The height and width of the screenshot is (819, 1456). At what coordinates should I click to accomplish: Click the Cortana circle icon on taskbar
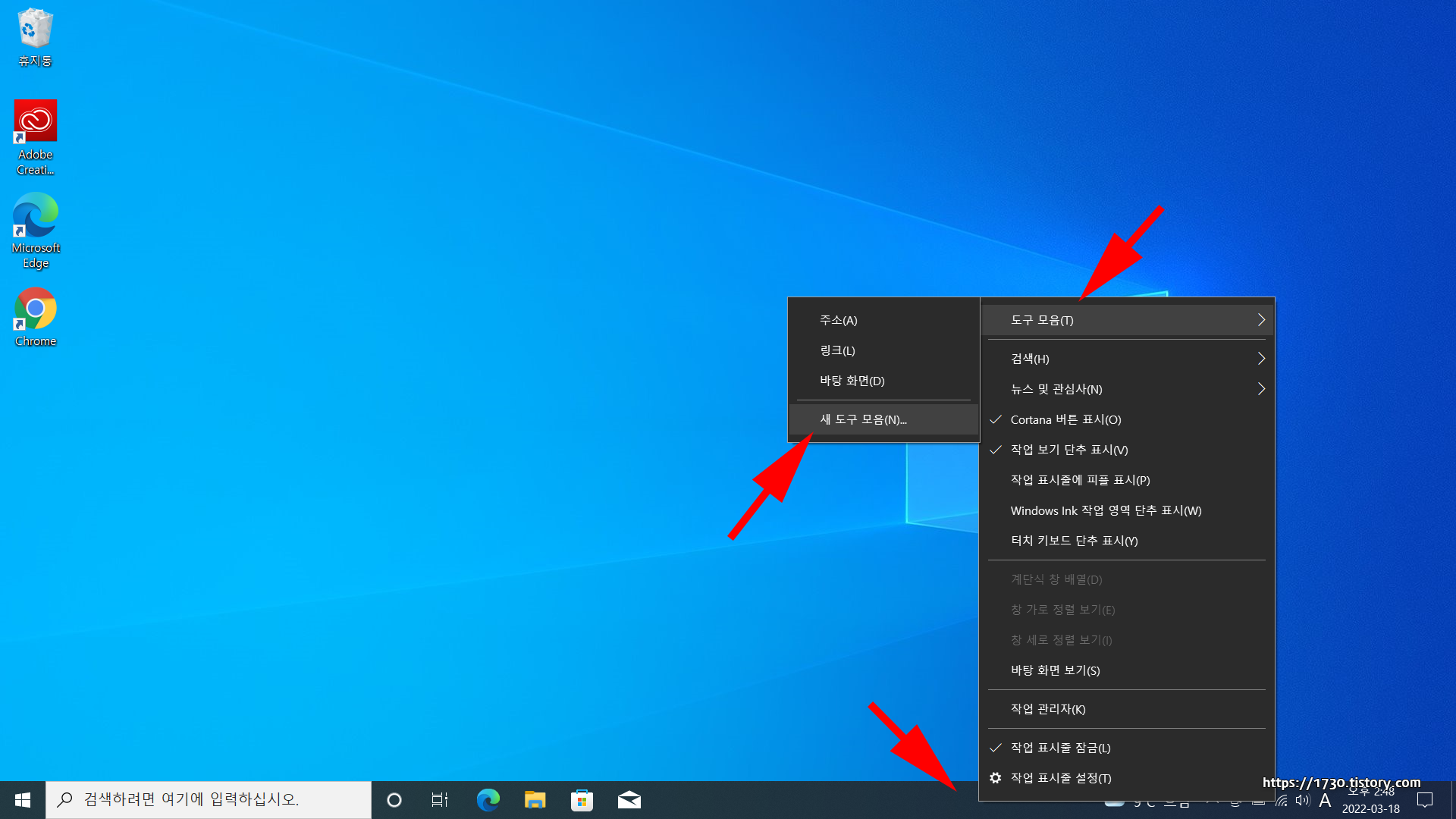pyautogui.click(x=394, y=800)
